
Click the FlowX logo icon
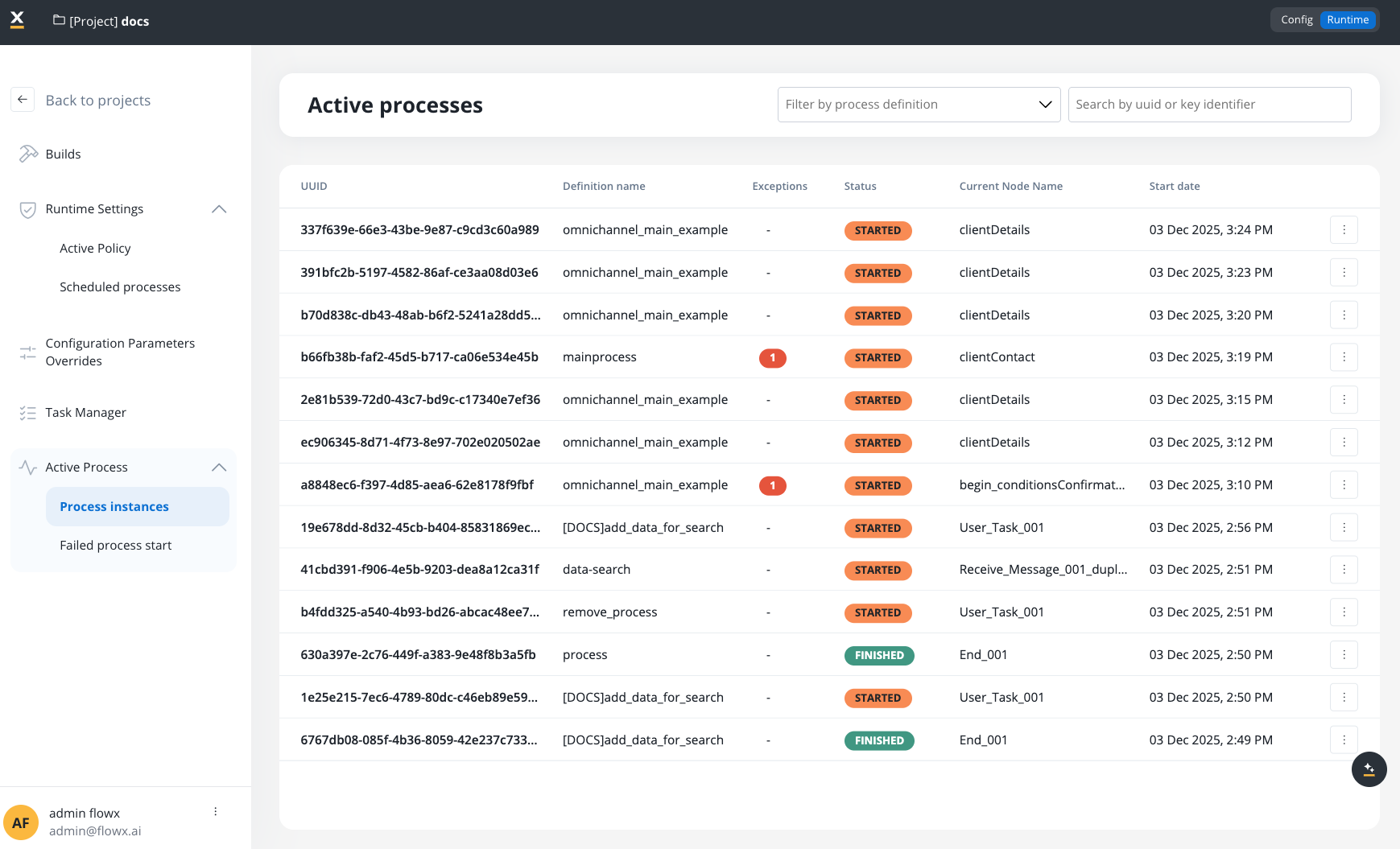[17, 20]
